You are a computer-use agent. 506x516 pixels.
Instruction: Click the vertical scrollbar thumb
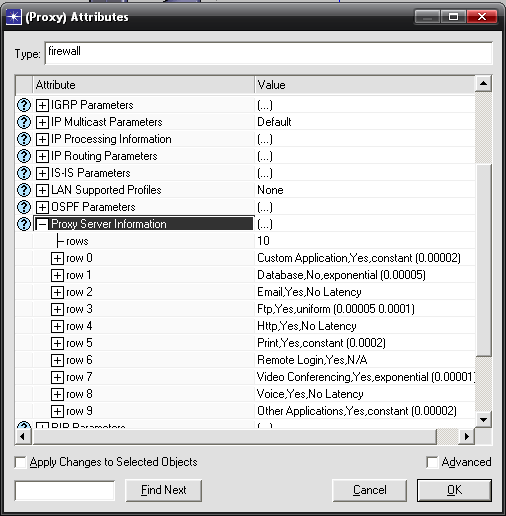click(483, 260)
